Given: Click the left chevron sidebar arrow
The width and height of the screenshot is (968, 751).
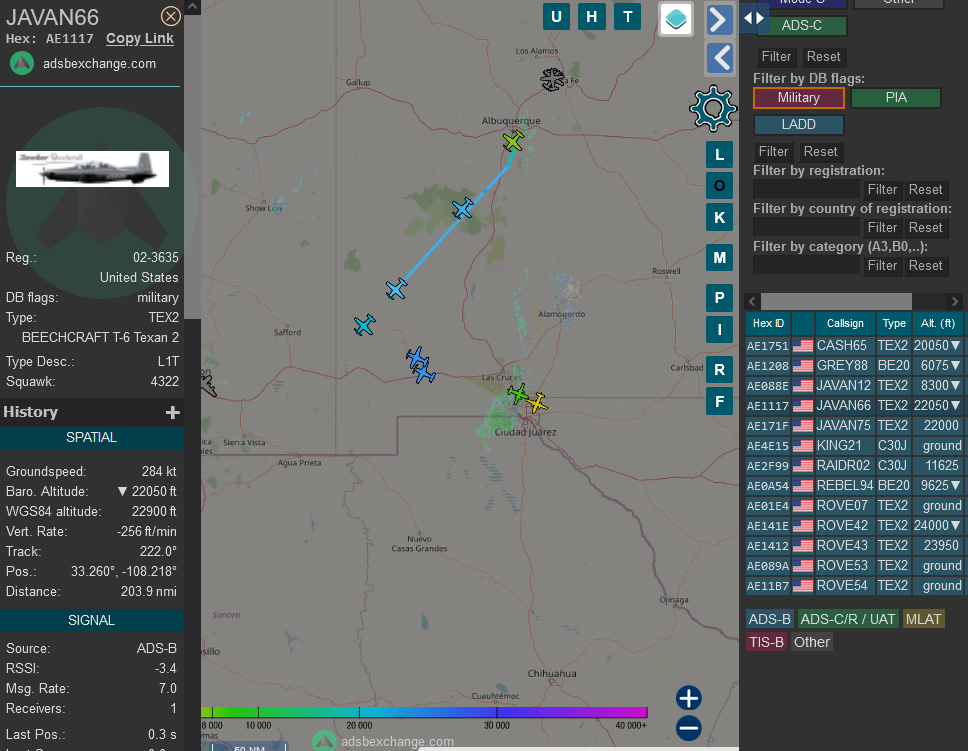Looking at the screenshot, I should tap(719, 59).
